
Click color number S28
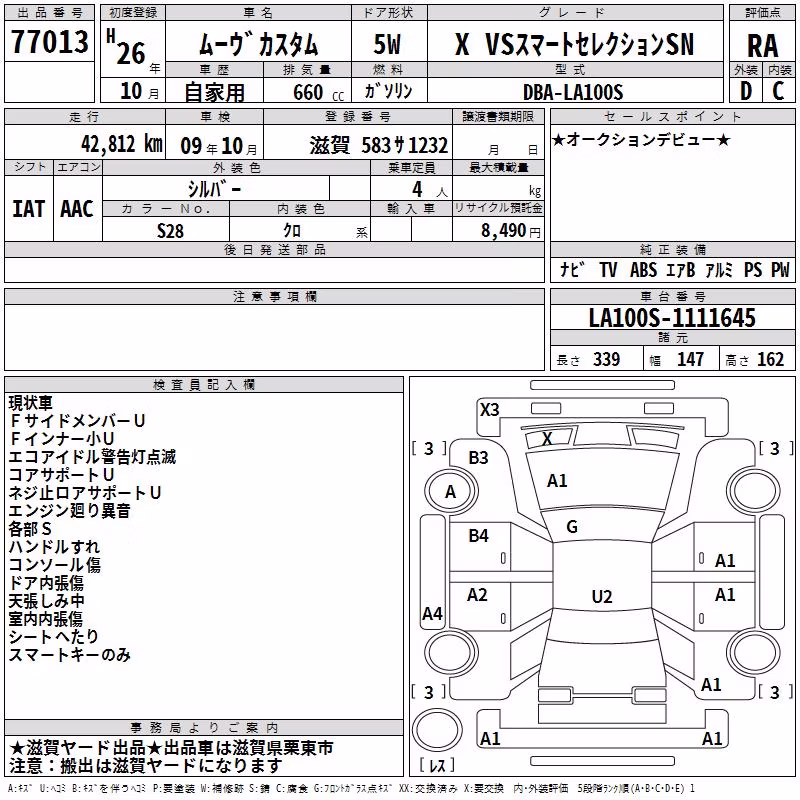(x=170, y=231)
